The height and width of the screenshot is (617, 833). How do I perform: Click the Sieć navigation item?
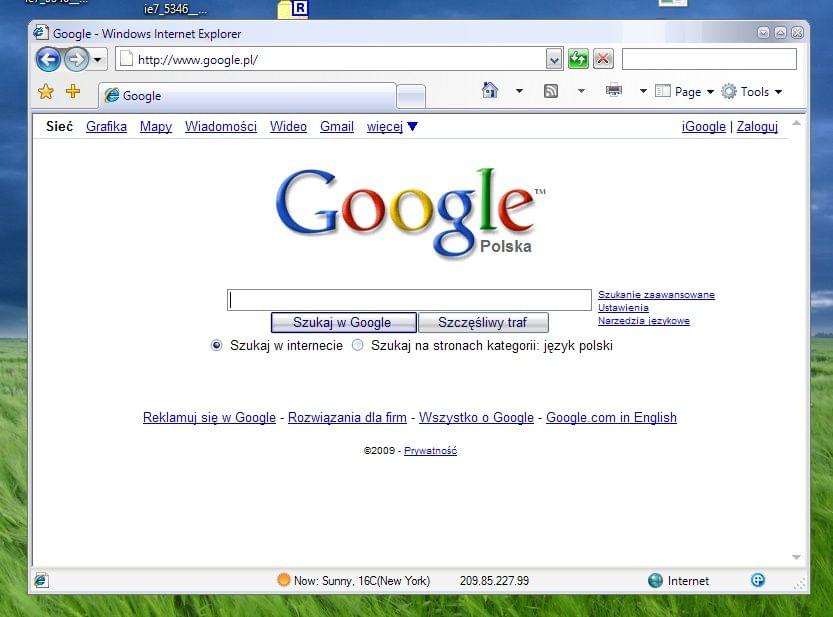tap(60, 126)
